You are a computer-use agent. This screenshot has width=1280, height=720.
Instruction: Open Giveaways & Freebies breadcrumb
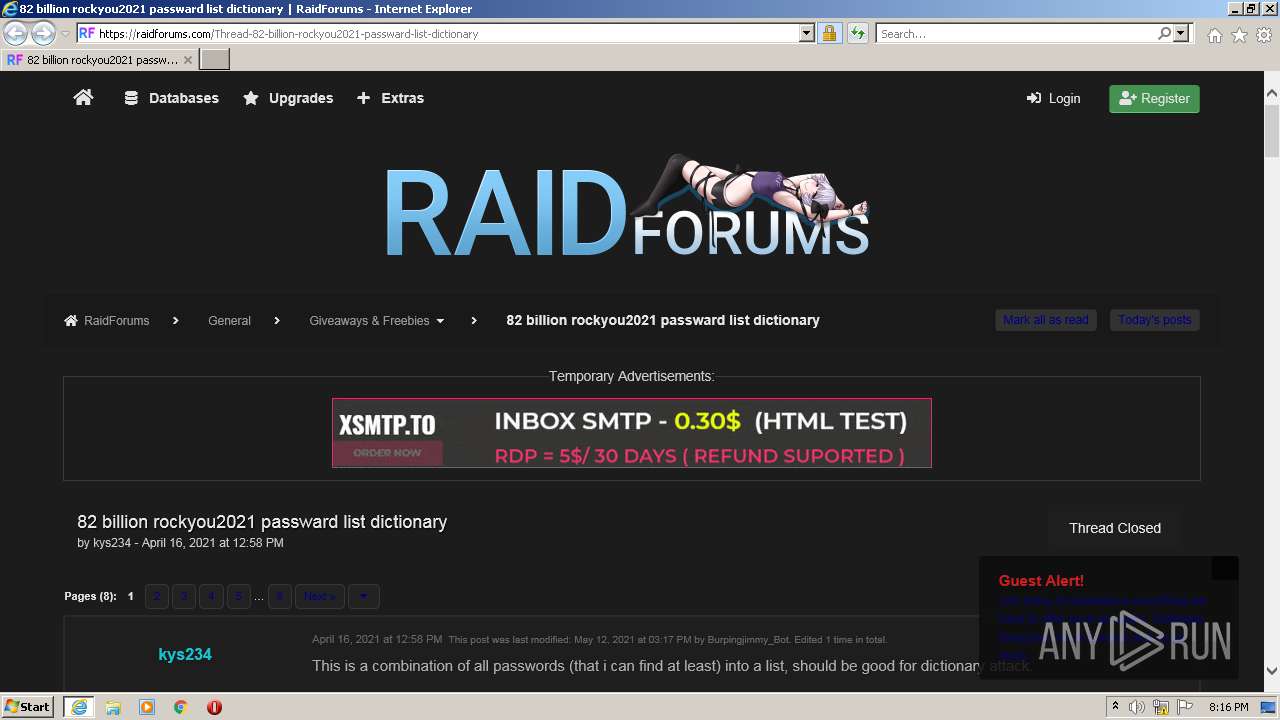point(369,321)
